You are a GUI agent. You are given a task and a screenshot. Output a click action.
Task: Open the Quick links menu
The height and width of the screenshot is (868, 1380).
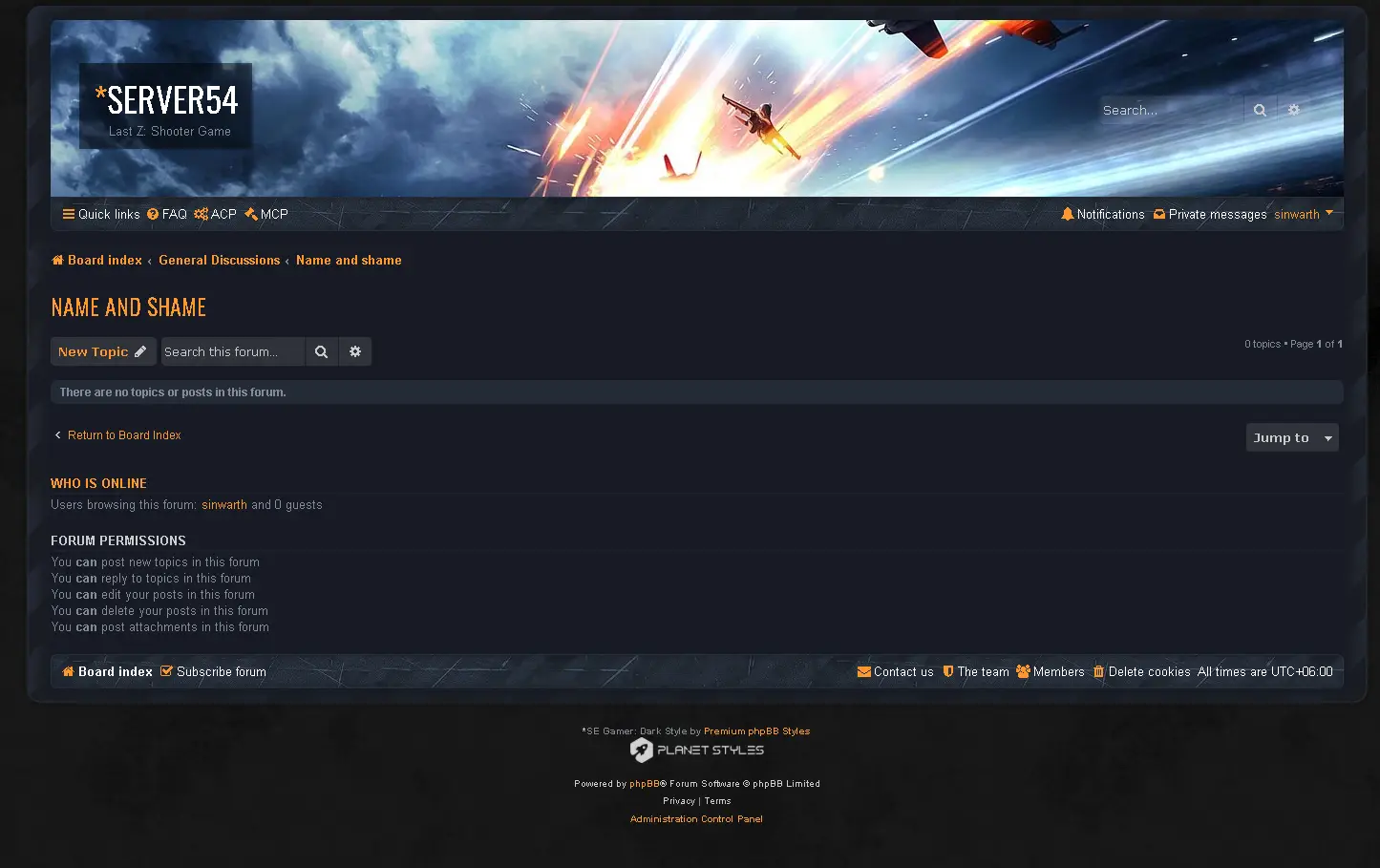click(101, 214)
